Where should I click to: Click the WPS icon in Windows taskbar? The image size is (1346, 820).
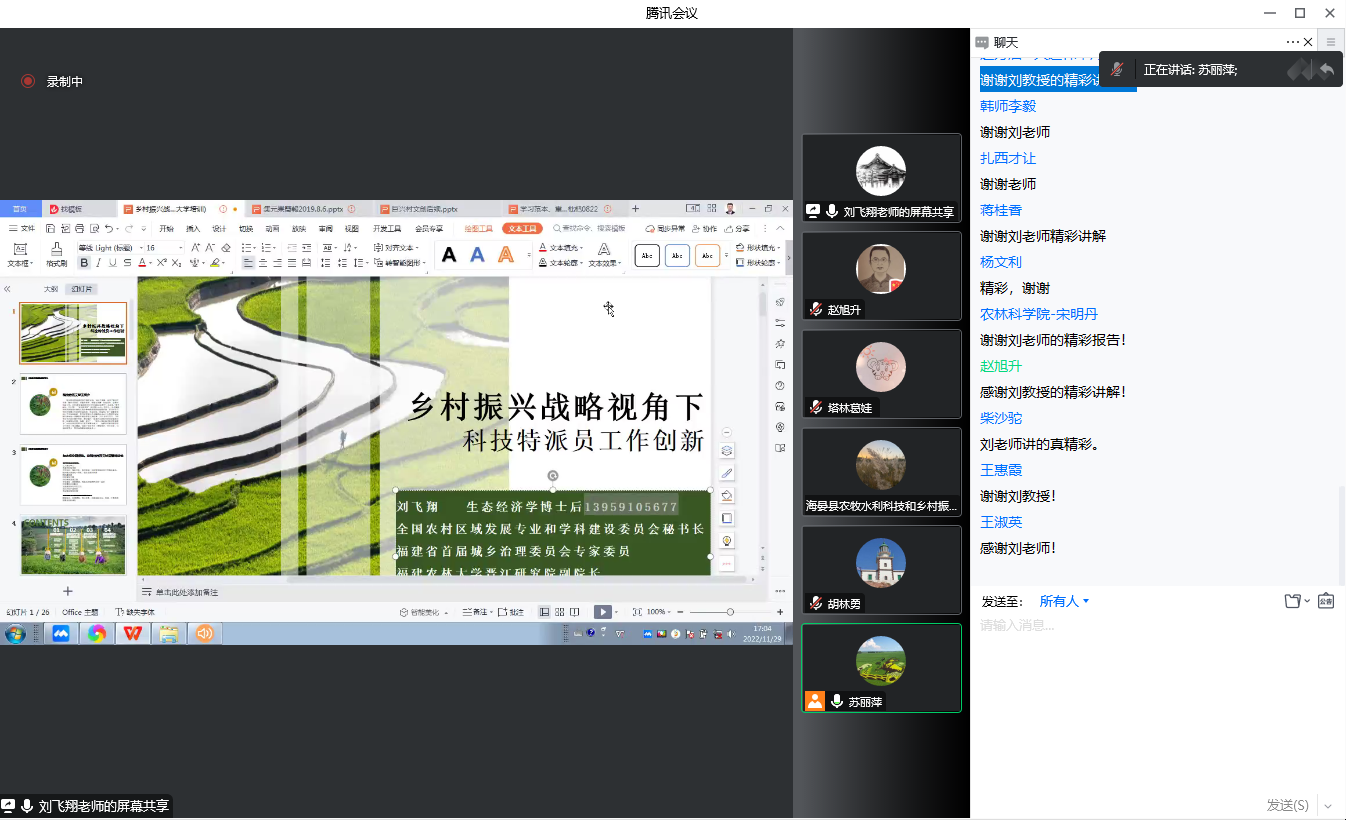tap(132, 633)
